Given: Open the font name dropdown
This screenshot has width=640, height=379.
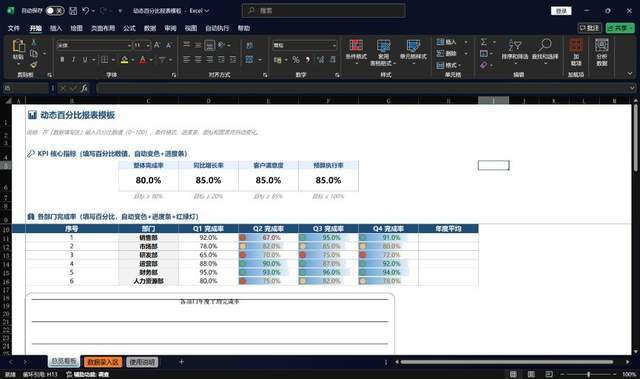Looking at the screenshot, I should click(x=129, y=45).
